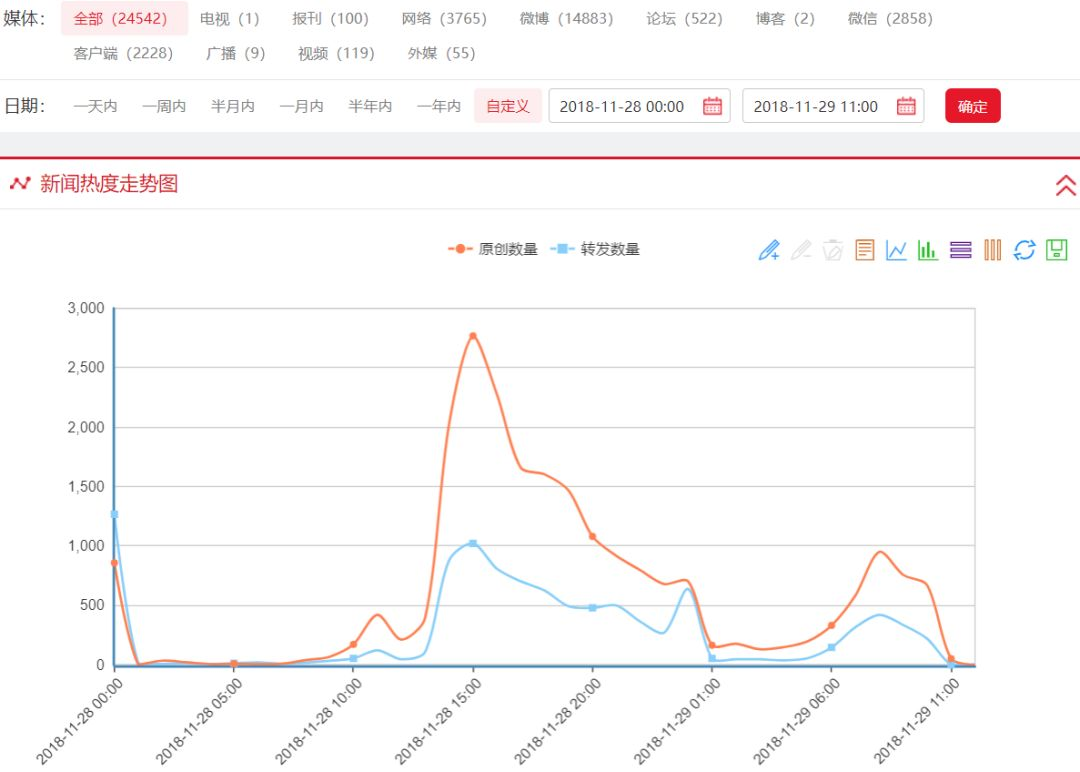Select the 一天内 date range
The image size is (1080, 772).
click(x=95, y=106)
